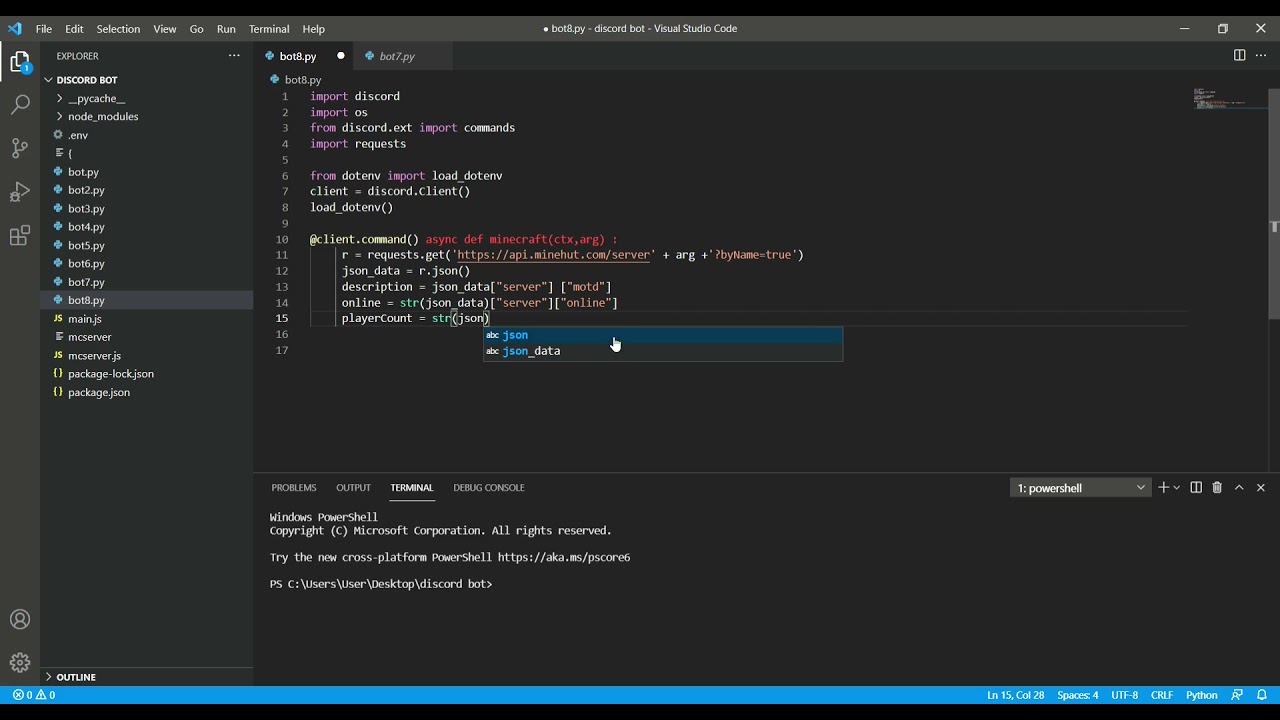The width and height of the screenshot is (1280, 720).
Task: Open the Source Control view
Action: (x=20, y=148)
